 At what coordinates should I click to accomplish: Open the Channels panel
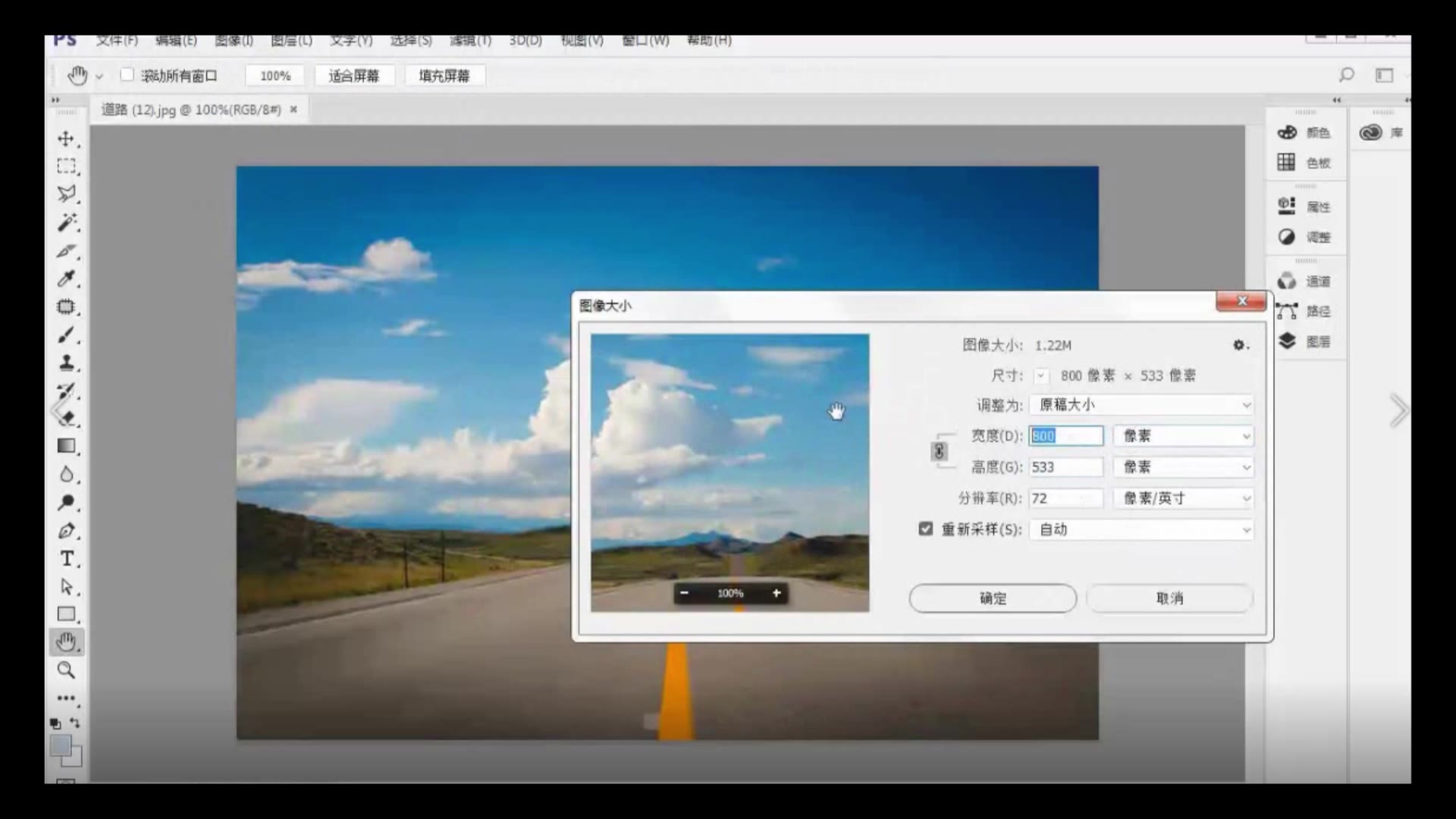tap(1304, 281)
